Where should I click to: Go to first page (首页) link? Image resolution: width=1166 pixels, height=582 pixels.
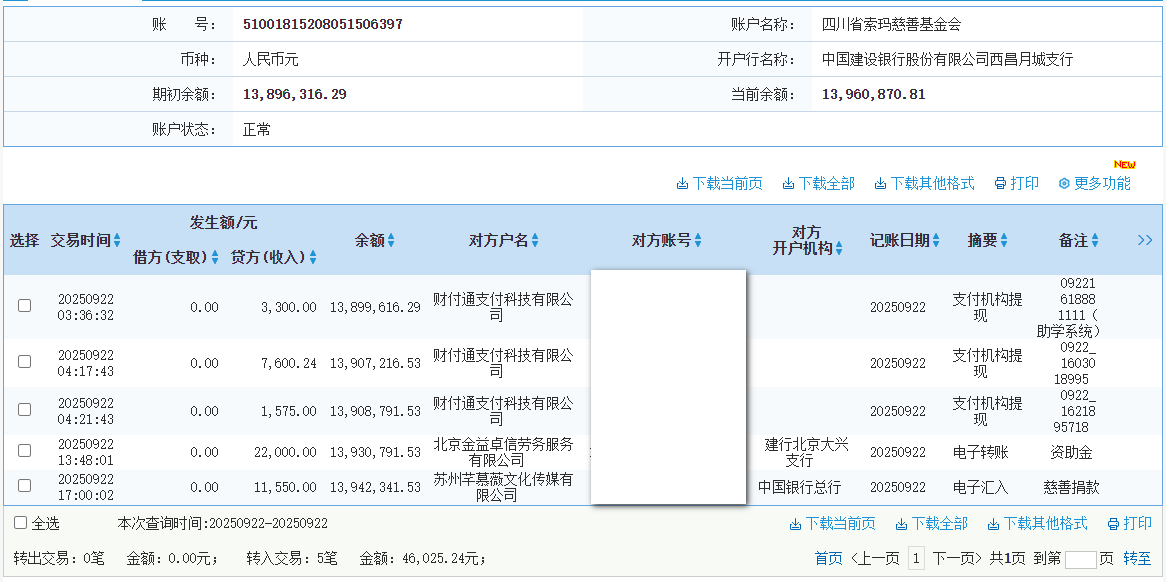828,559
